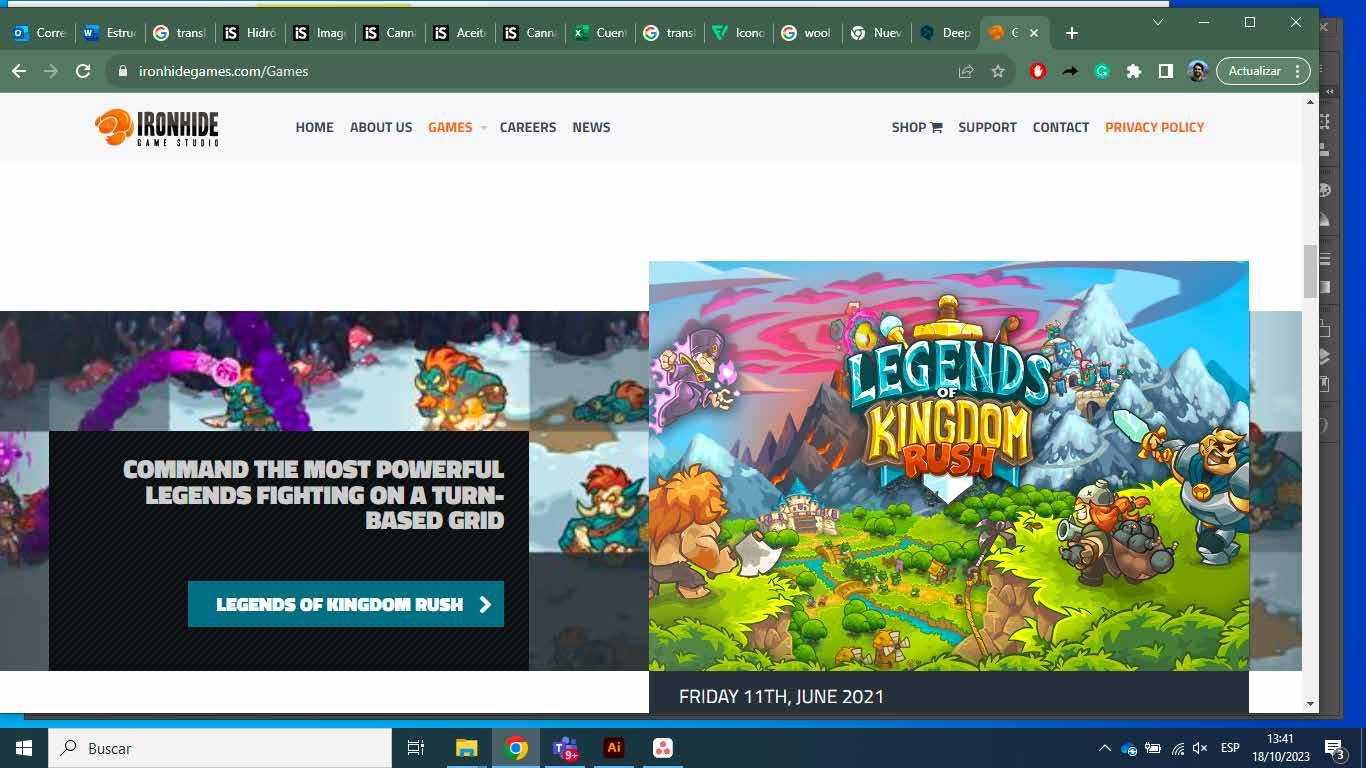
Task: Click the date FRIDAY 11TH, JUNE 2021
Action: tap(781, 697)
